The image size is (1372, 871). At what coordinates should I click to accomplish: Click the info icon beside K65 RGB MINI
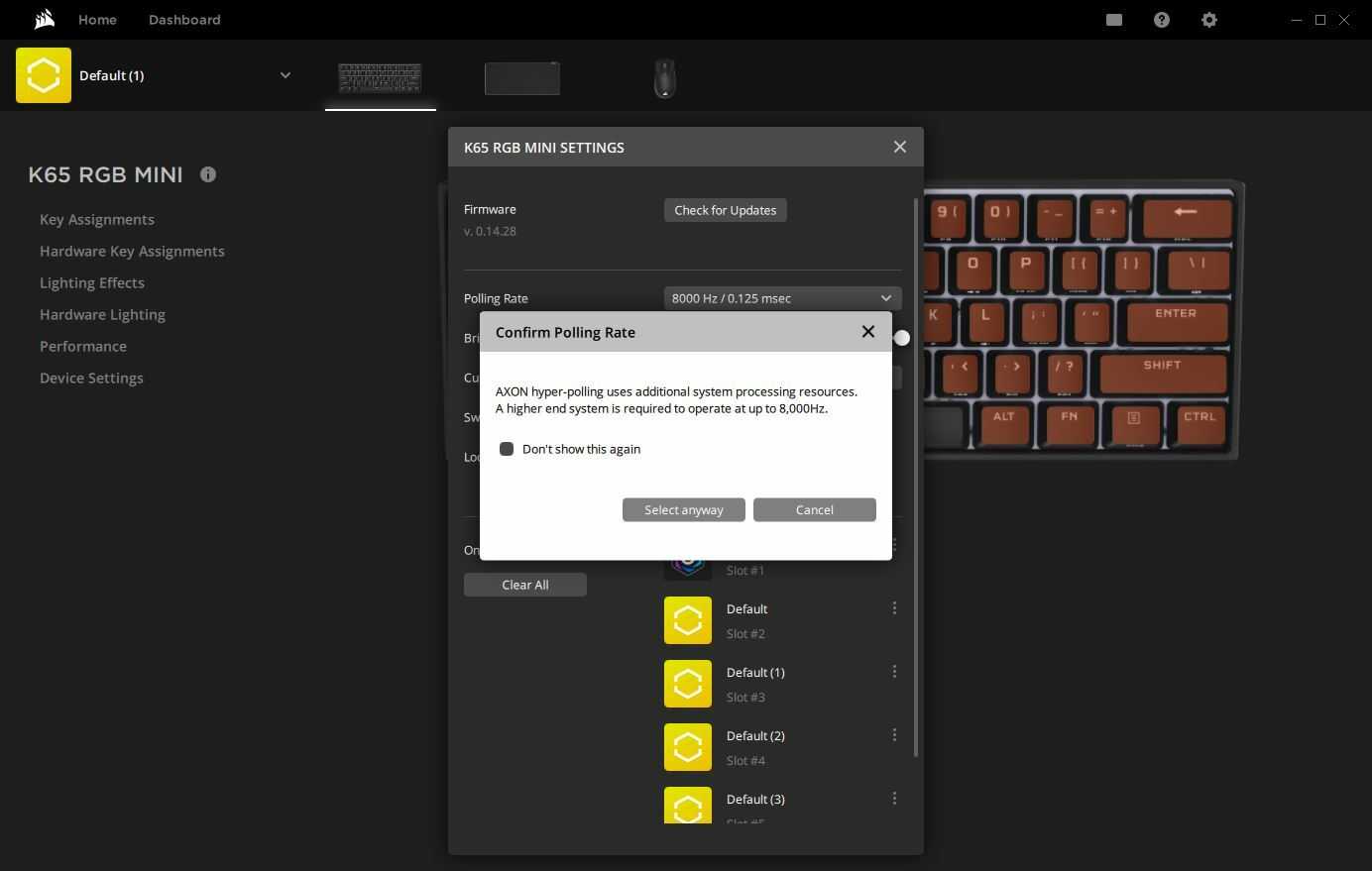point(208,174)
